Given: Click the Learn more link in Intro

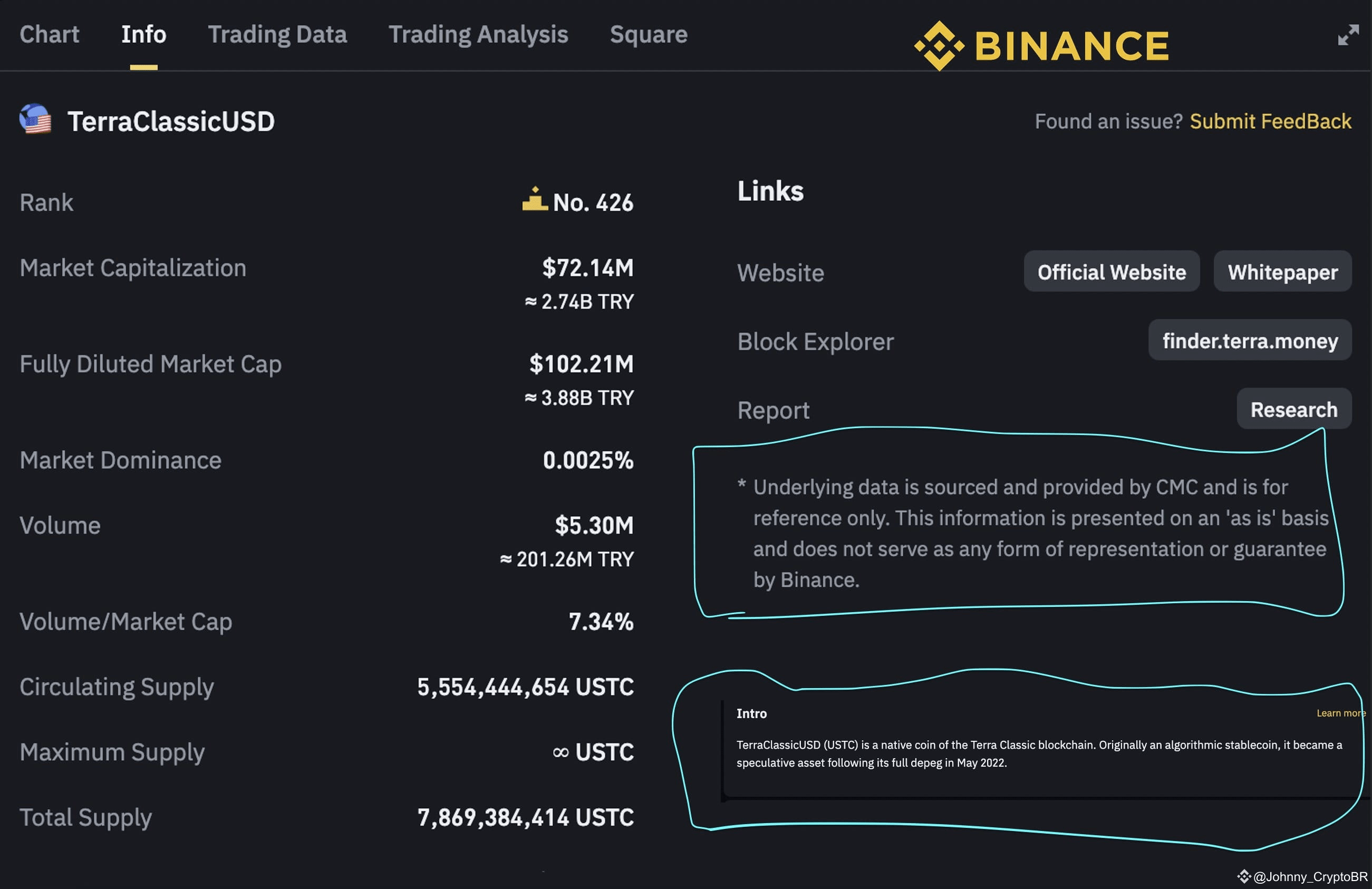Looking at the screenshot, I should (x=1341, y=713).
